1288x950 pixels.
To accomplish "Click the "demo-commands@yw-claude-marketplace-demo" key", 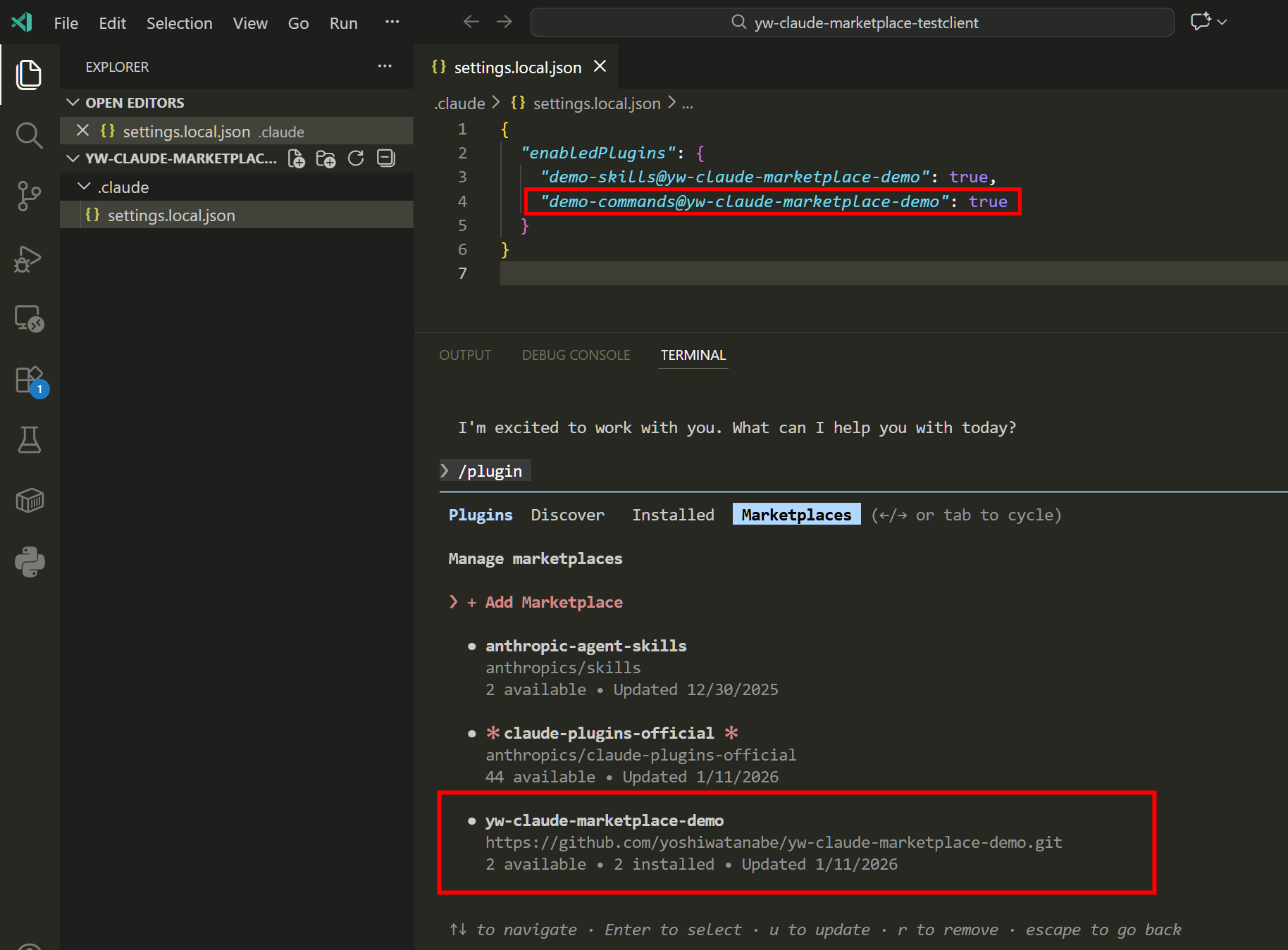I will 745,201.
